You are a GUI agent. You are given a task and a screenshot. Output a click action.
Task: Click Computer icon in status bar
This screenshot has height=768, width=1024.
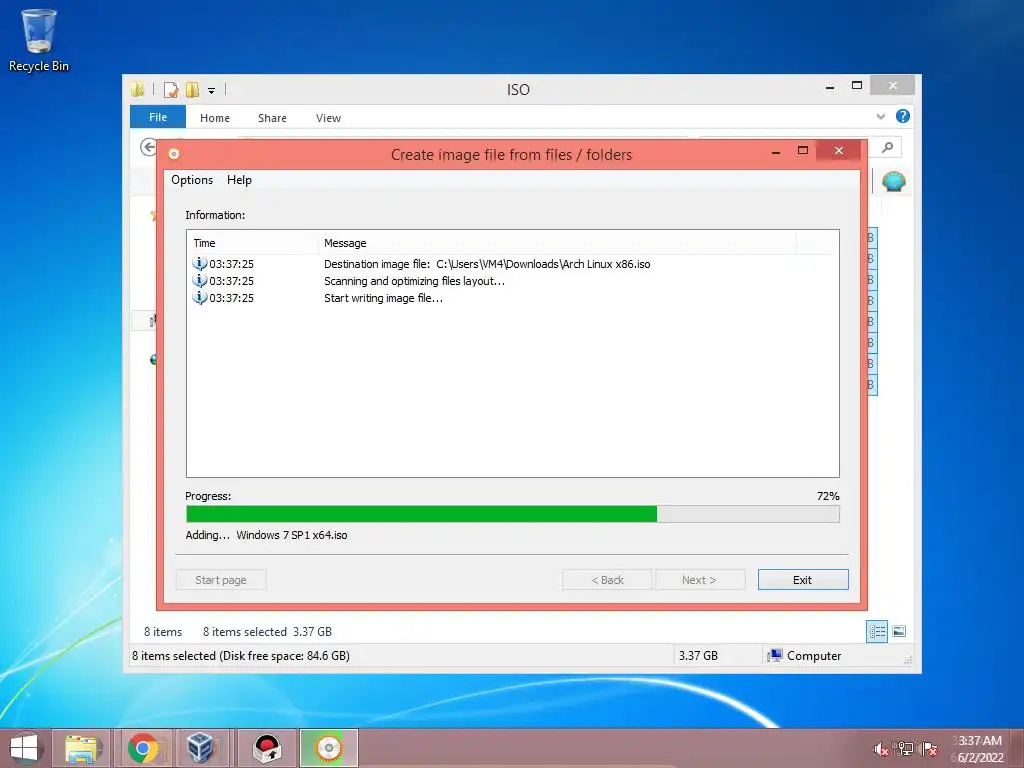(775, 656)
